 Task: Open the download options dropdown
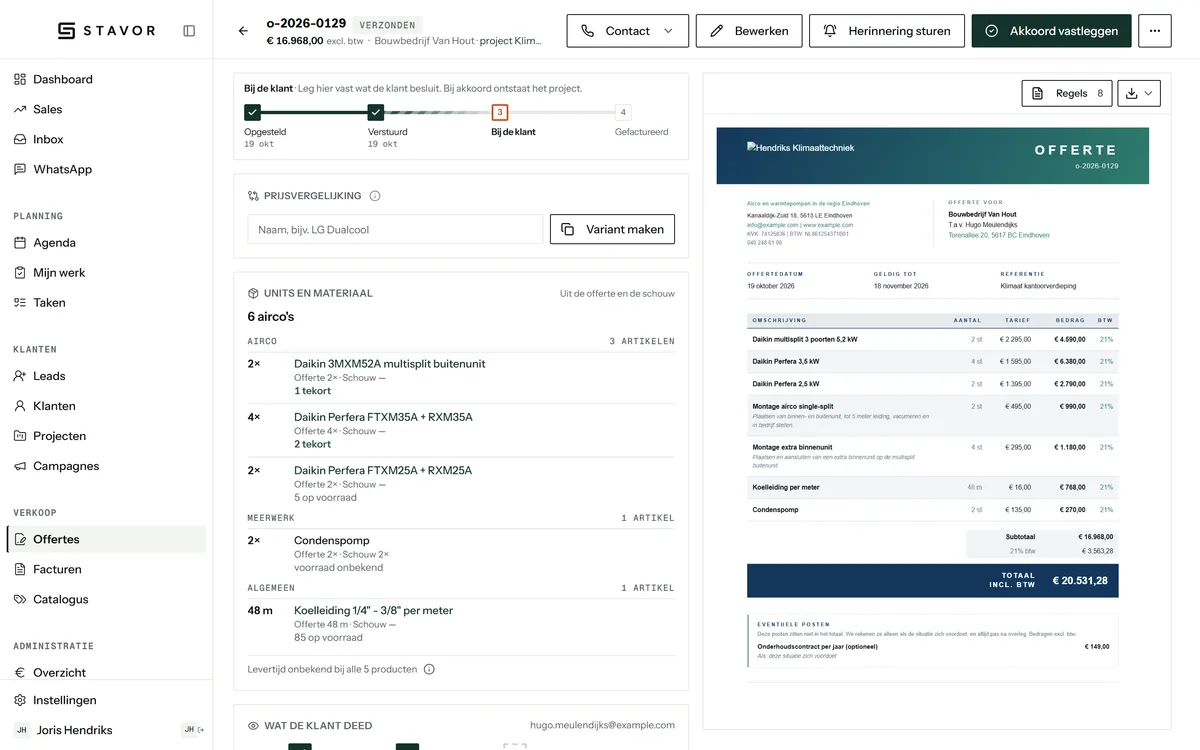pyautogui.click(x=1139, y=93)
